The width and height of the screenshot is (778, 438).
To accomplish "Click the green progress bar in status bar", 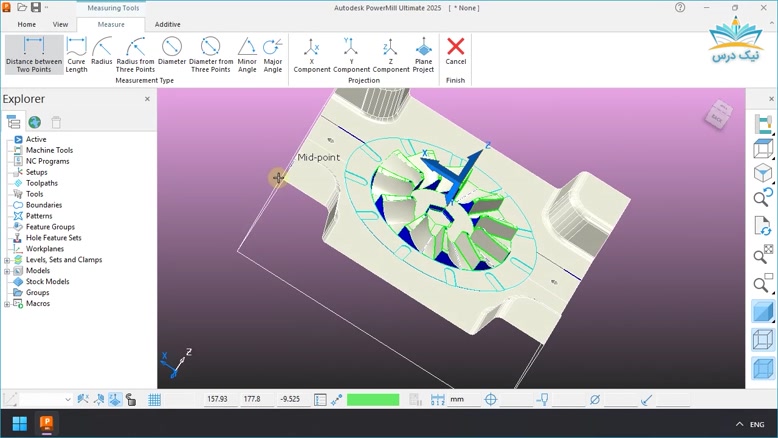I will tap(373, 400).
